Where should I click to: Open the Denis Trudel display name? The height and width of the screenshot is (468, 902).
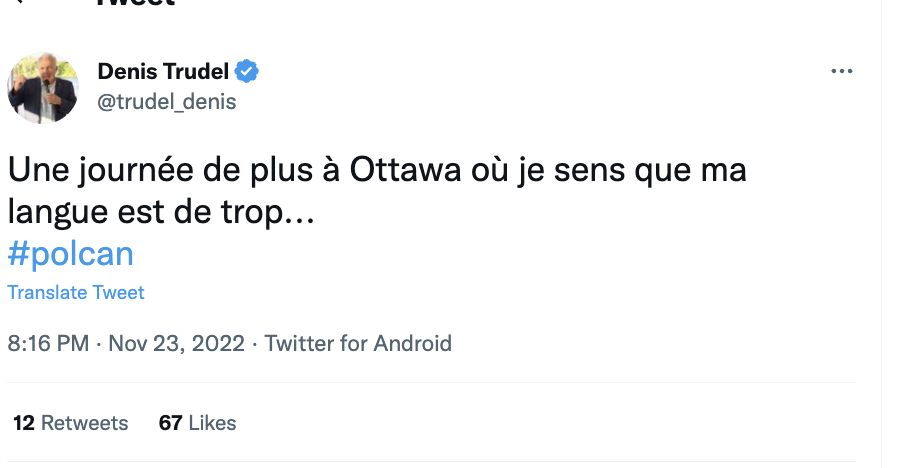pyautogui.click(x=163, y=71)
